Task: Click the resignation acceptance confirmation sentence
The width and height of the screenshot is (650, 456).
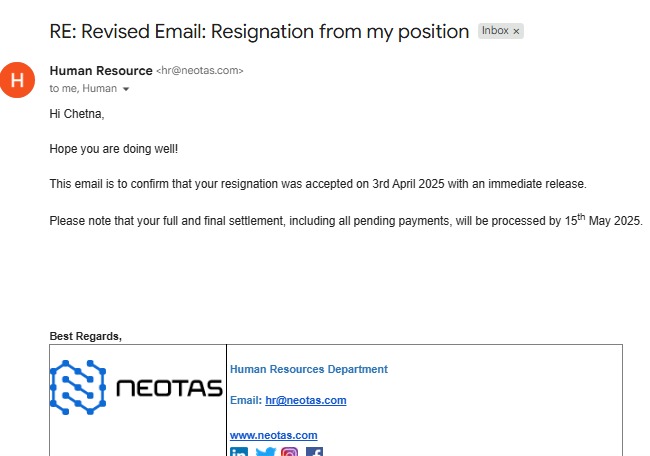Action: tap(317, 184)
